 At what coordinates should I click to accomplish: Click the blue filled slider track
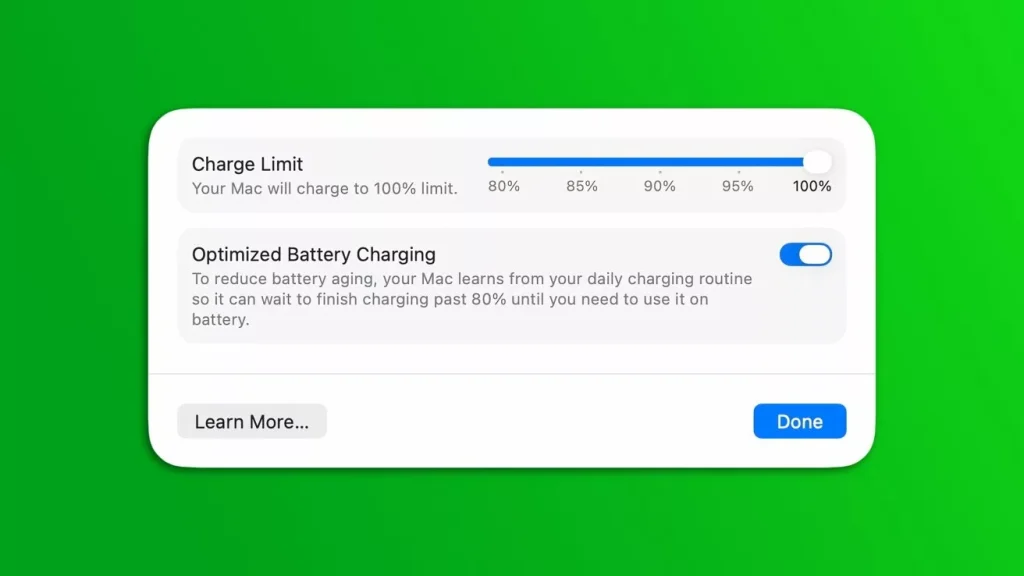pyautogui.click(x=645, y=162)
